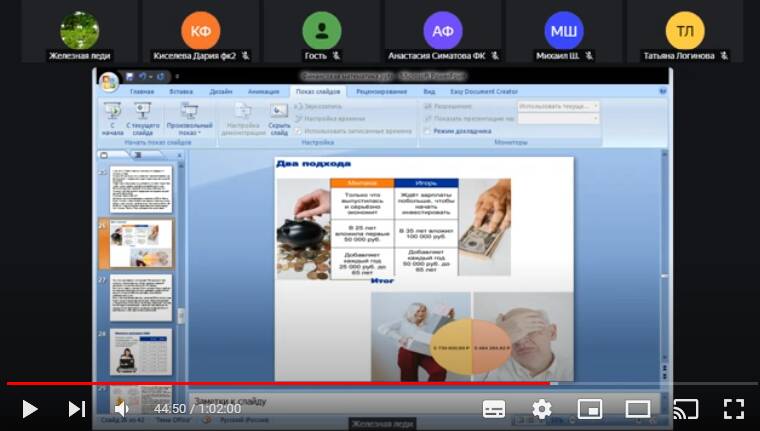The width and height of the screenshot is (760, 431).
Task: Click the Redo icon in Quick Access toolbar
Action: click(x=160, y=77)
